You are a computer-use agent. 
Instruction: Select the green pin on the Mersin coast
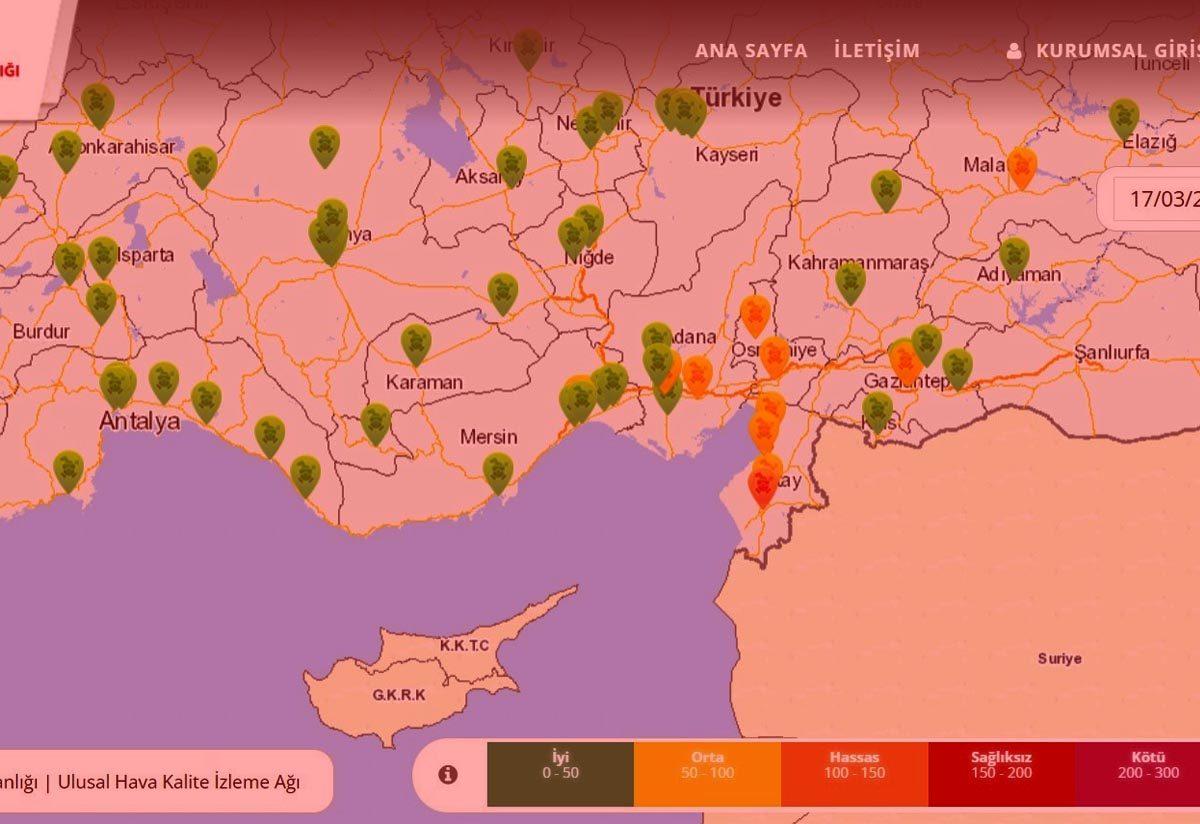498,471
